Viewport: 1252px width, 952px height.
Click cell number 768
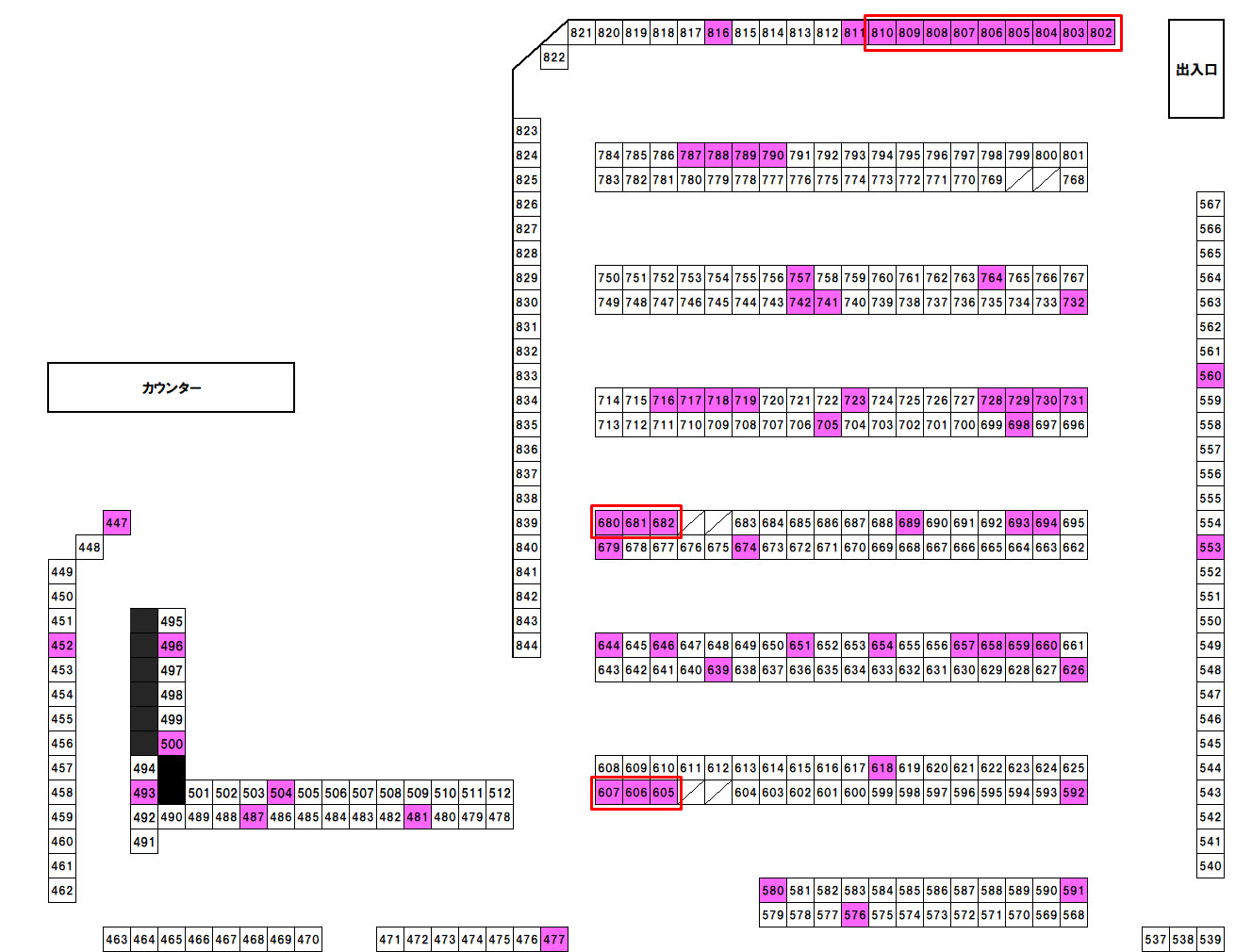1073,180
